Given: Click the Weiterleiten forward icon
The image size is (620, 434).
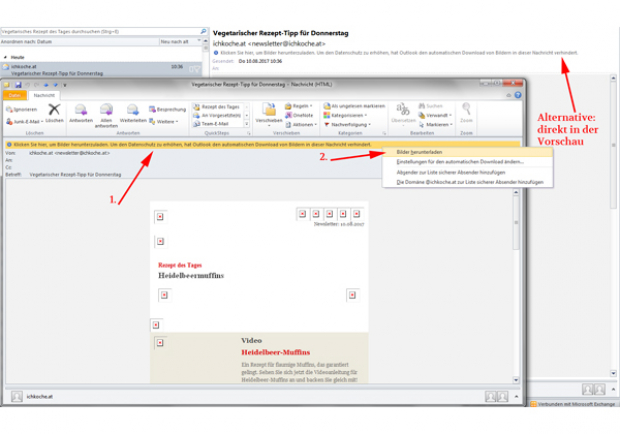Looking at the screenshot, I should pos(133,109).
